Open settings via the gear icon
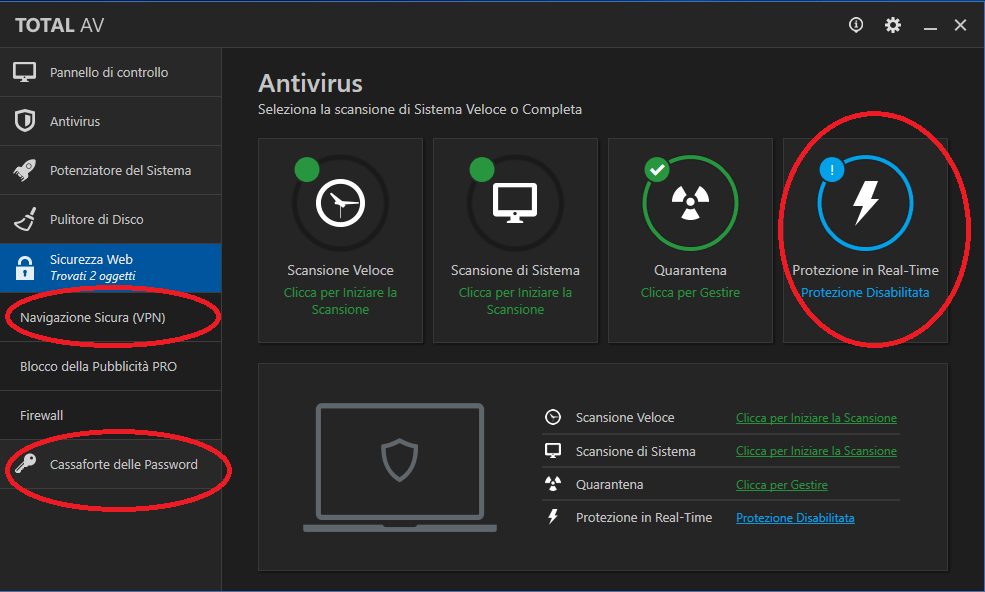Image resolution: width=985 pixels, height=592 pixels. 893,25
